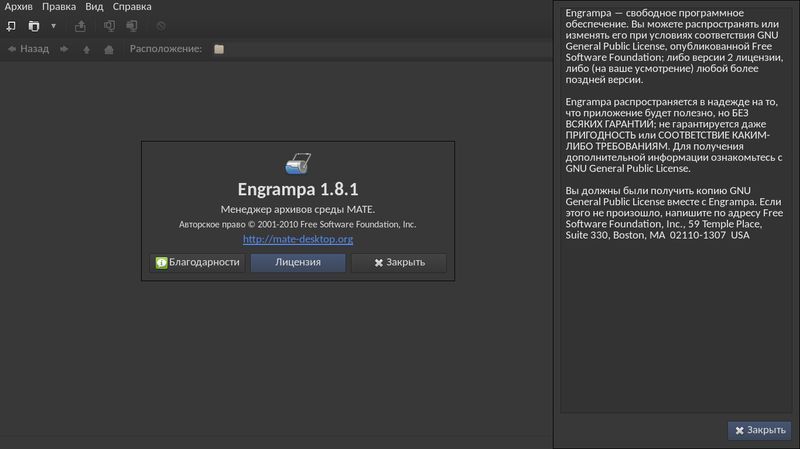This screenshot has height=449, width=800.
Task: Open the http://mate-desktop.org link
Action: click(298, 239)
